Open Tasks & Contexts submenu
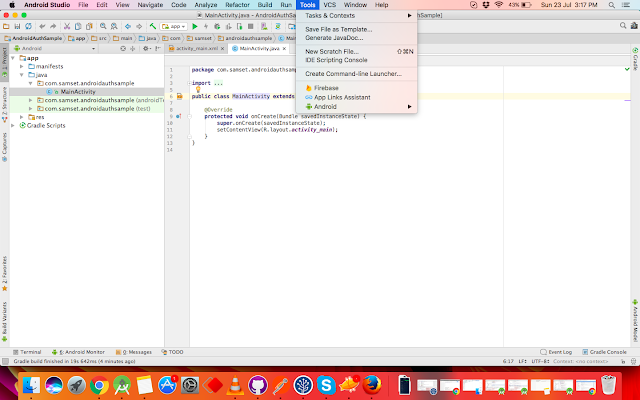This screenshot has width=640, height=400. click(356, 16)
